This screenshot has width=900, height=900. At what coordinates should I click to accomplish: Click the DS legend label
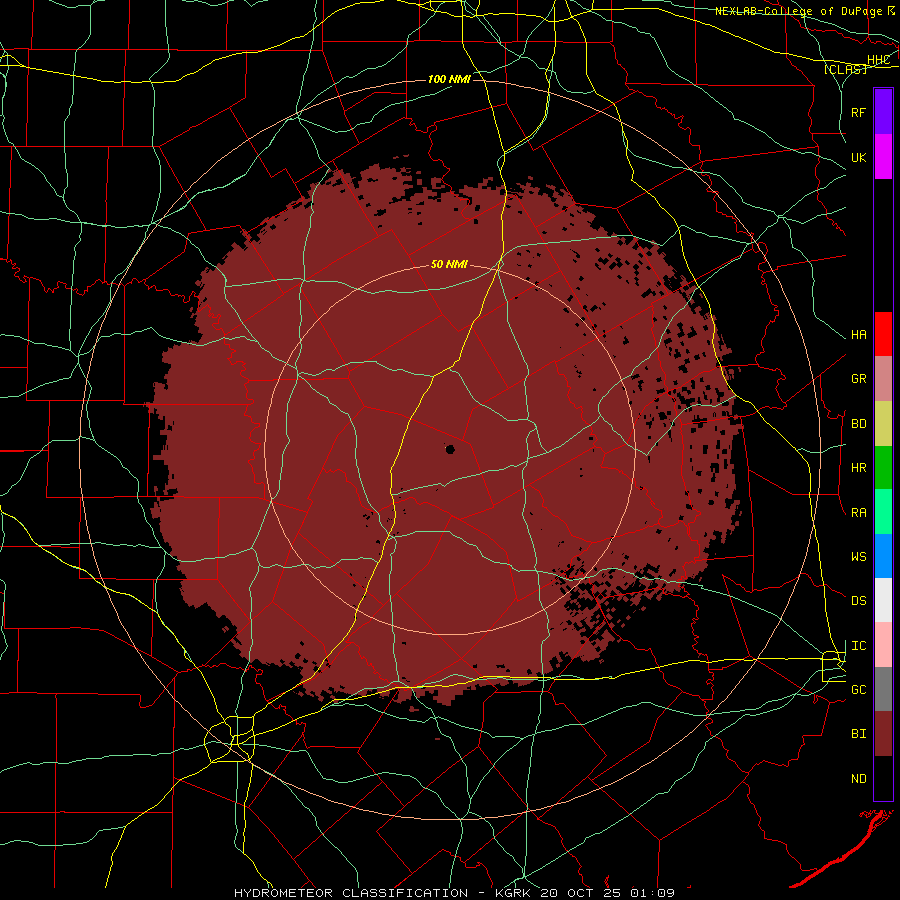click(858, 601)
